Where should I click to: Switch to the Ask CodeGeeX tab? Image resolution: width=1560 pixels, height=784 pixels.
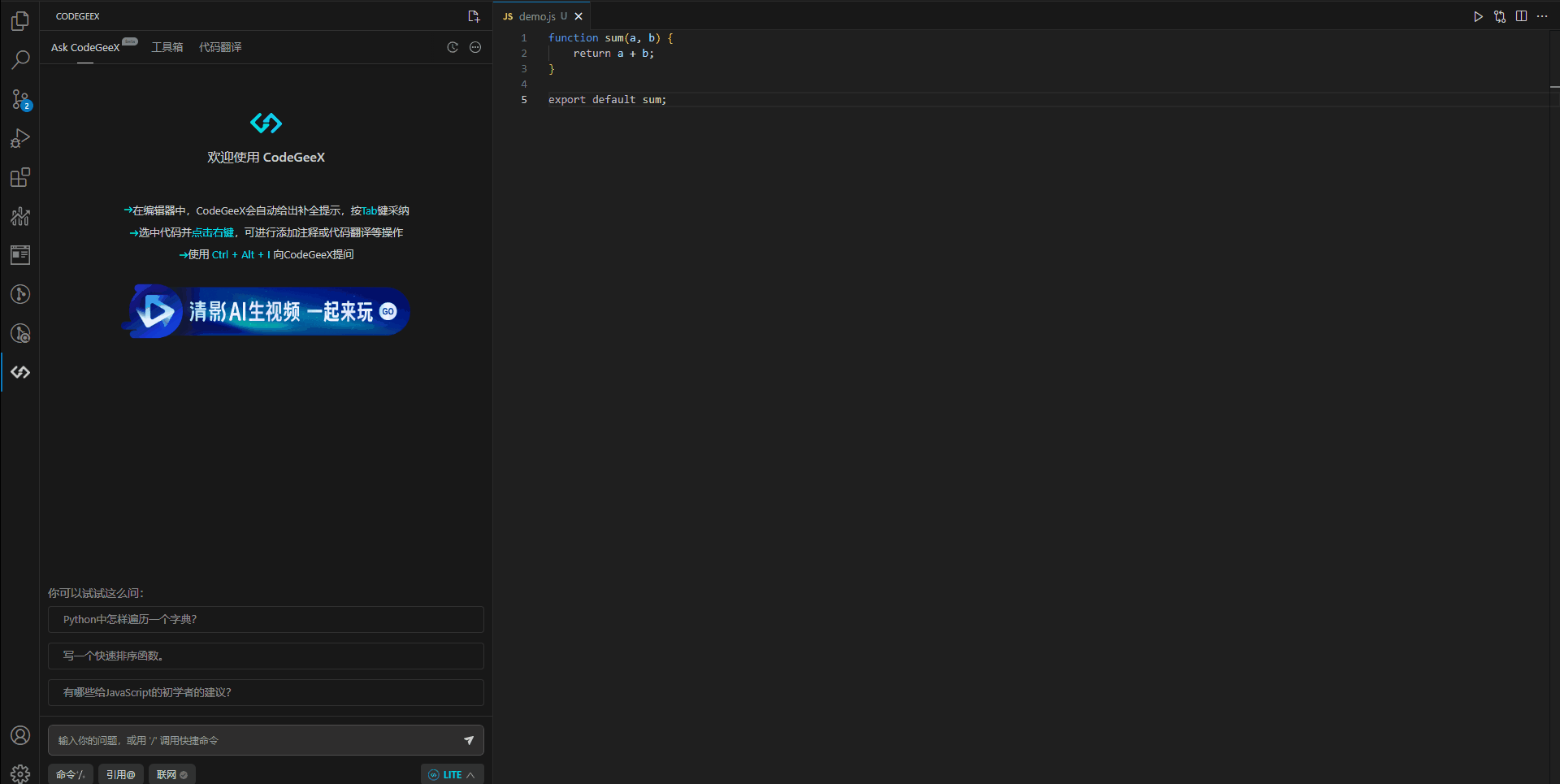coord(85,47)
